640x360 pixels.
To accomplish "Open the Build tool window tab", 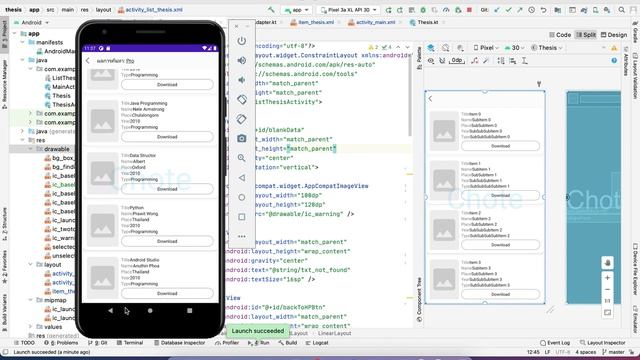I will coord(288,343).
